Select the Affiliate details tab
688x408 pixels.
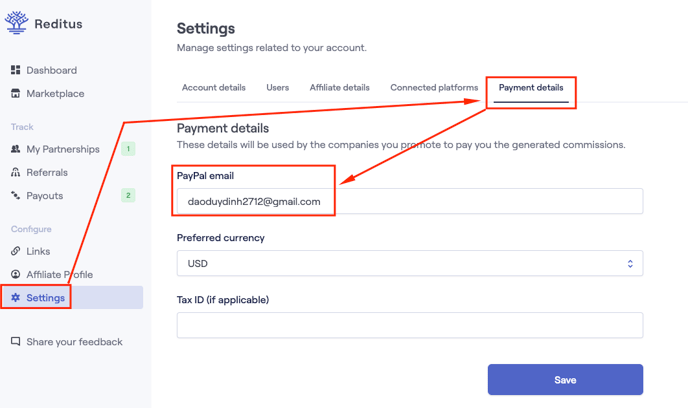pos(340,87)
